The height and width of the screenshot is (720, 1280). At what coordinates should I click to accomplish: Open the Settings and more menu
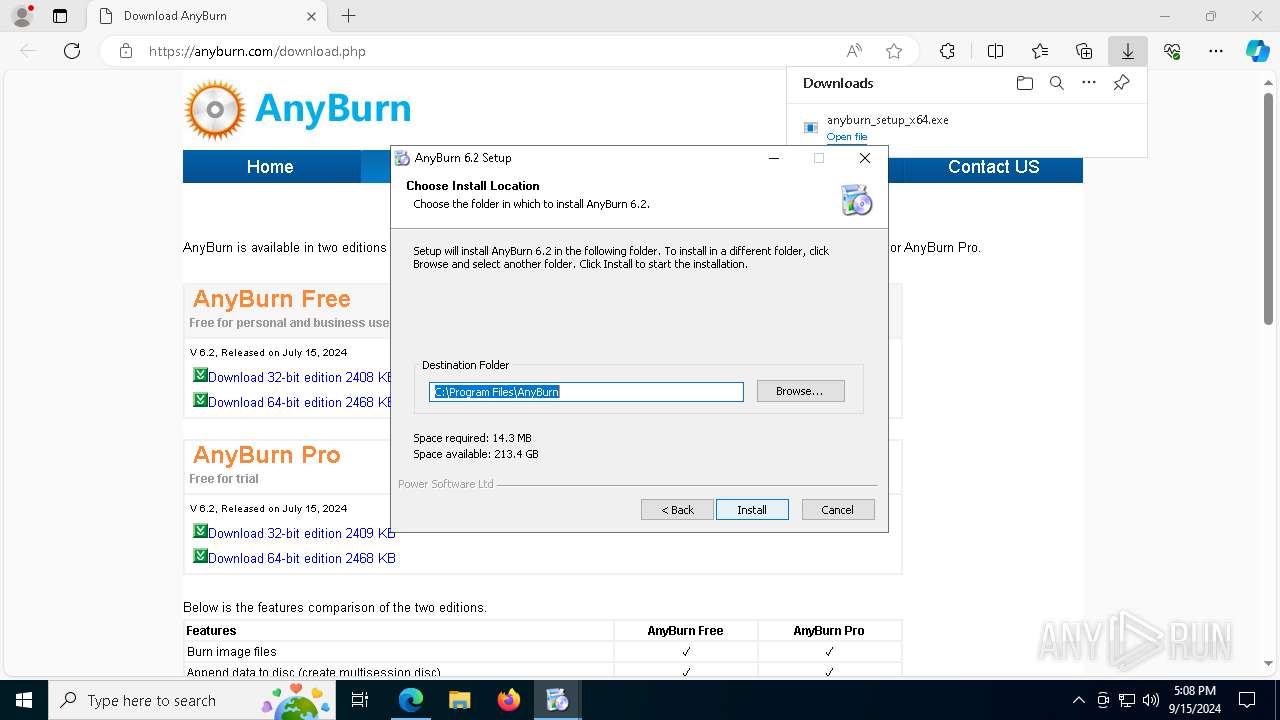point(1216,51)
